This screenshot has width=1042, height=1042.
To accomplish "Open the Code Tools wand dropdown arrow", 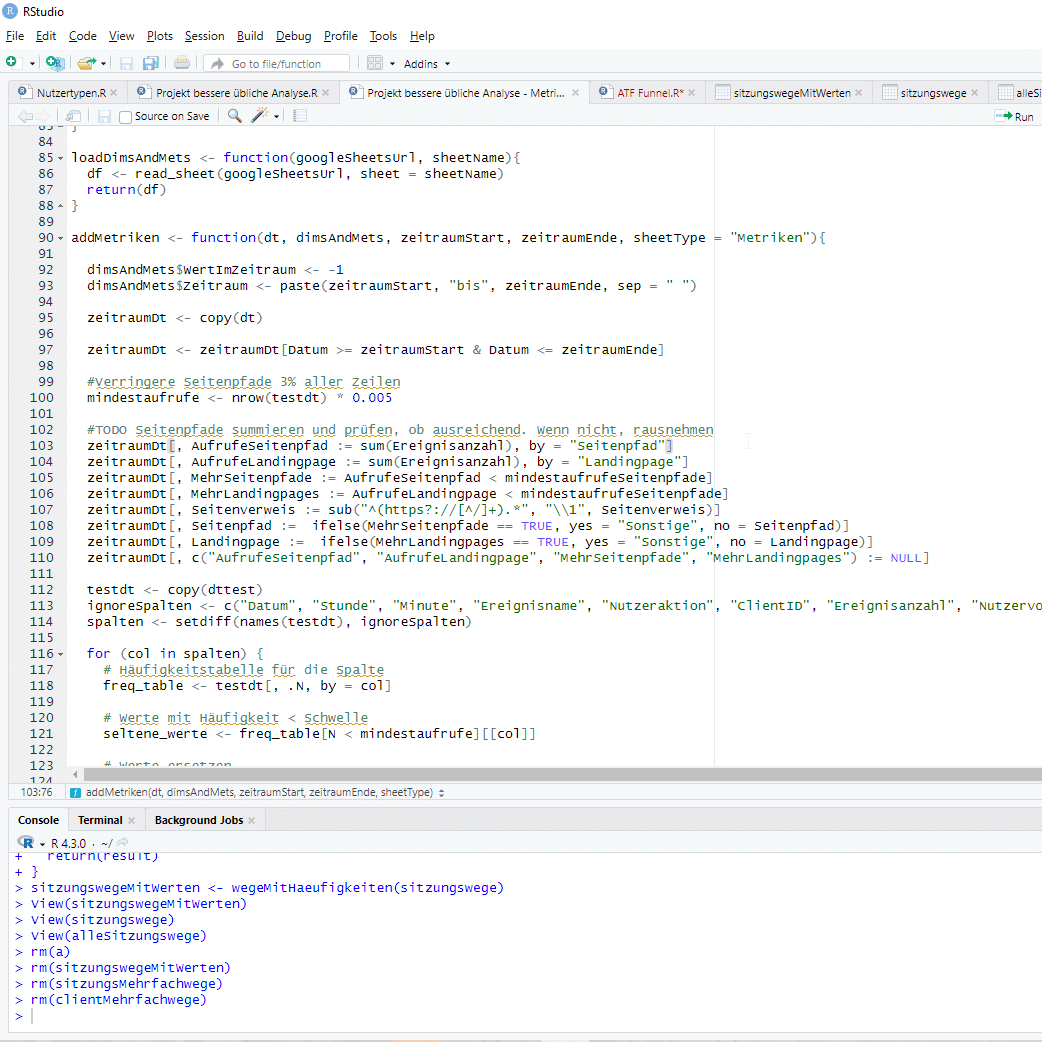I will 276,117.
